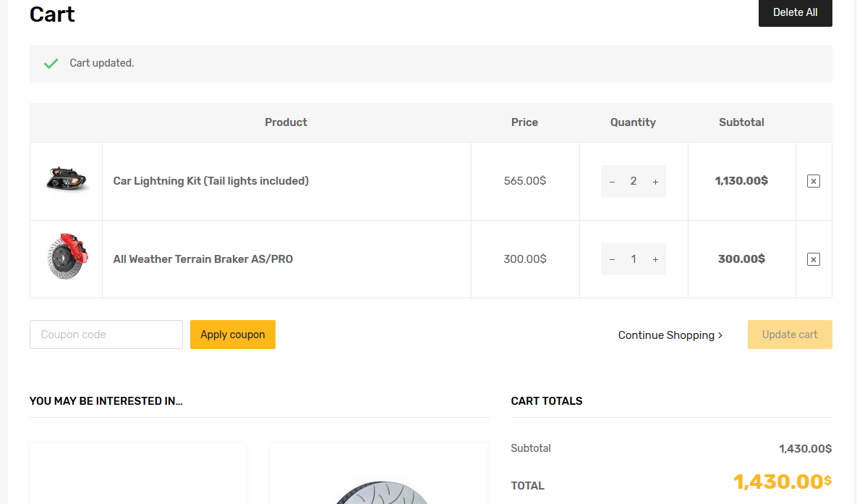Decrease quantity of Car Lightning Kit
The image size is (857, 504).
coord(612,181)
